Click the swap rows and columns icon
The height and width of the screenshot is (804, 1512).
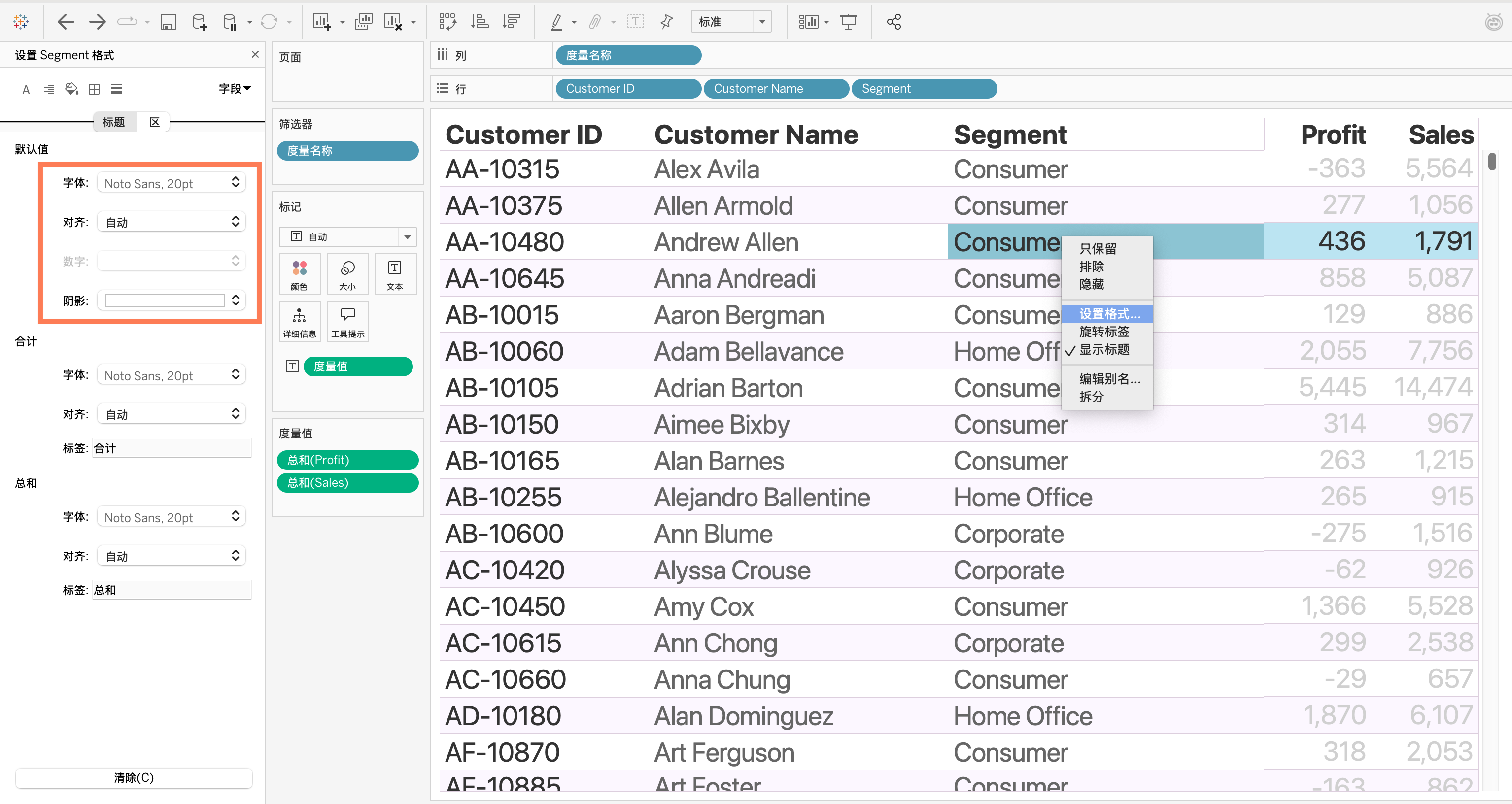point(447,22)
